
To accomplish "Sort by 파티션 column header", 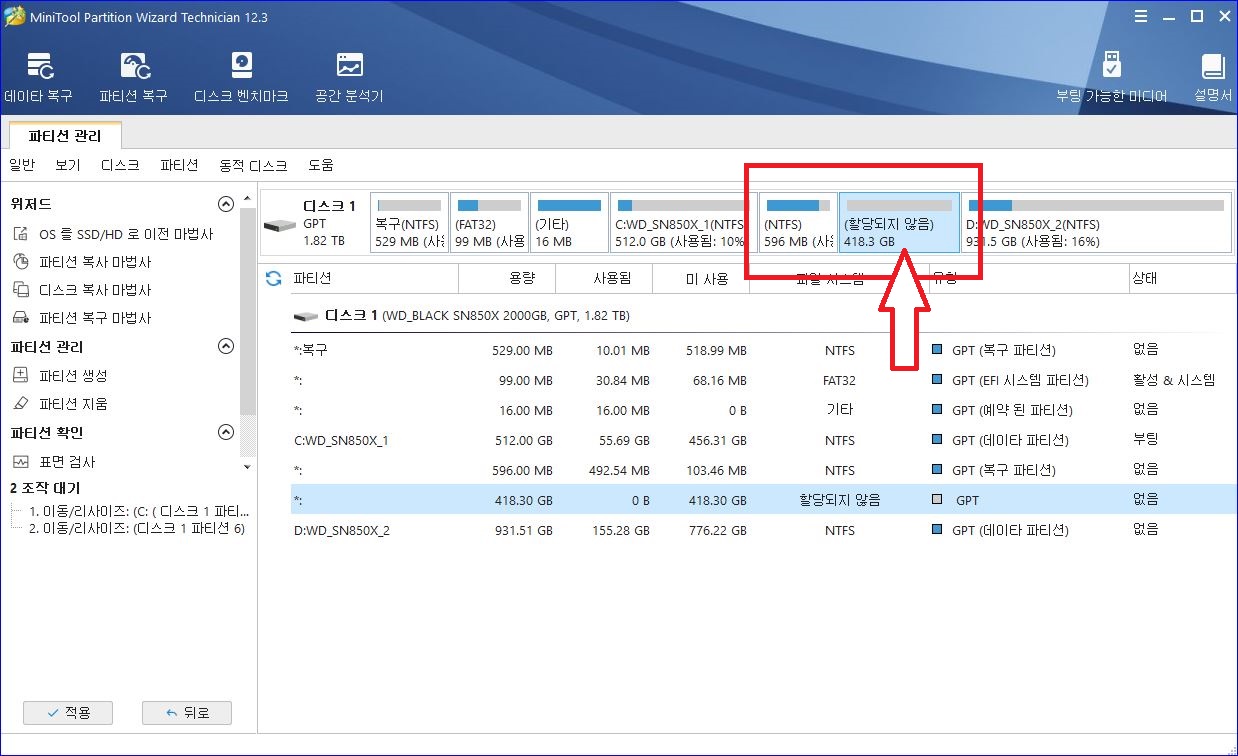I will [x=374, y=279].
